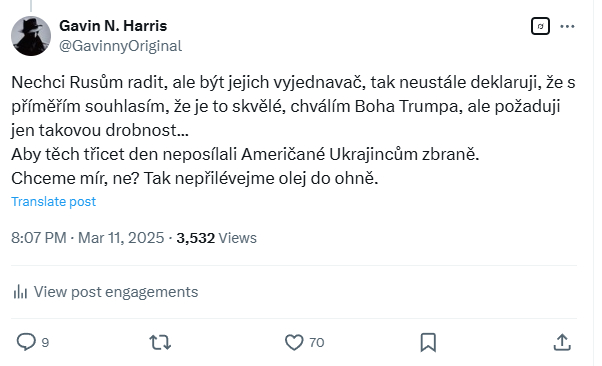Click the 70 likes count number
Screen dimensions: 602x366
click(x=317, y=342)
